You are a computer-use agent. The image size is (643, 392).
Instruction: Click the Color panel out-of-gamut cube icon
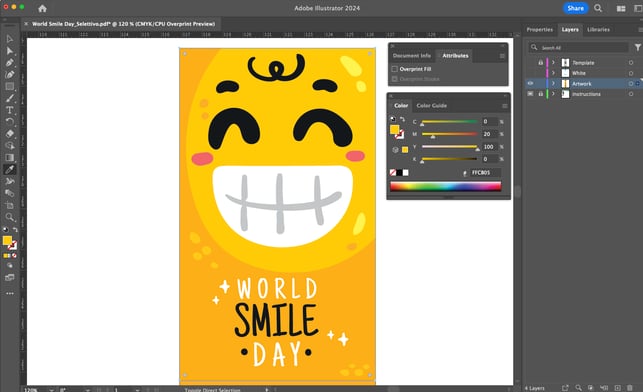395,150
